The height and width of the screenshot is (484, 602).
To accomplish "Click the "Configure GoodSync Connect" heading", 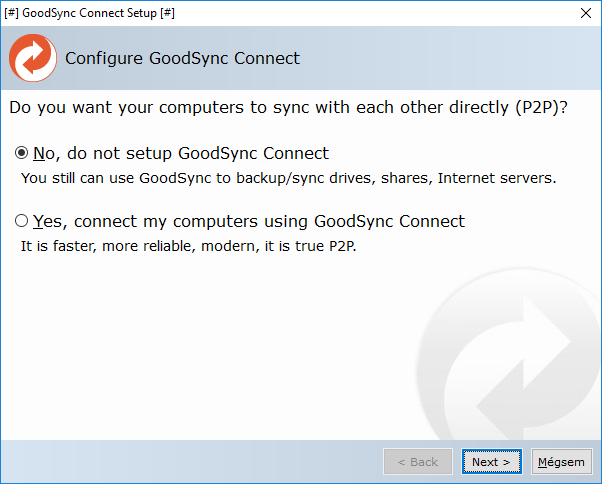I will tap(182, 58).
